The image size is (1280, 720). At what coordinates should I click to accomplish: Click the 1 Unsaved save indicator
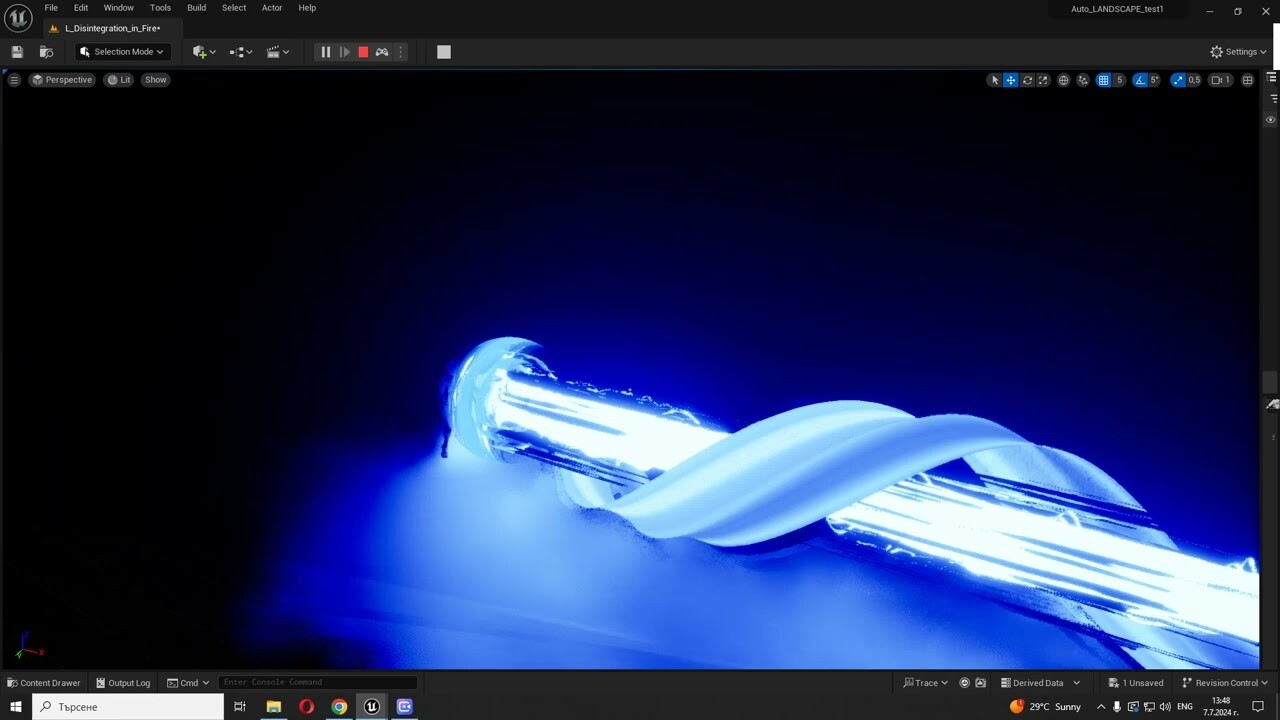tap(1136, 682)
